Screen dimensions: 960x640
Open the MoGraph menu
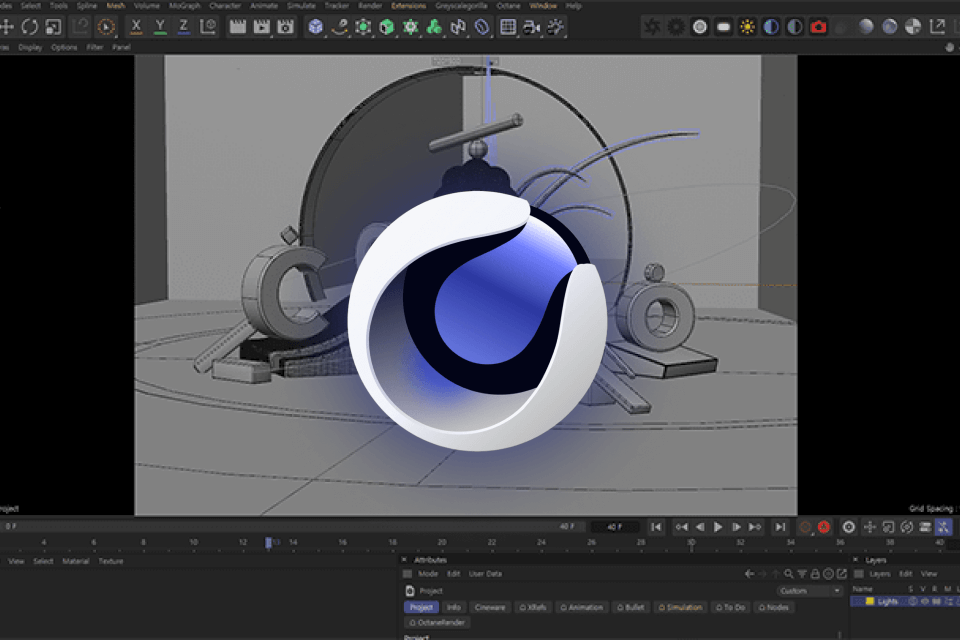tap(184, 6)
